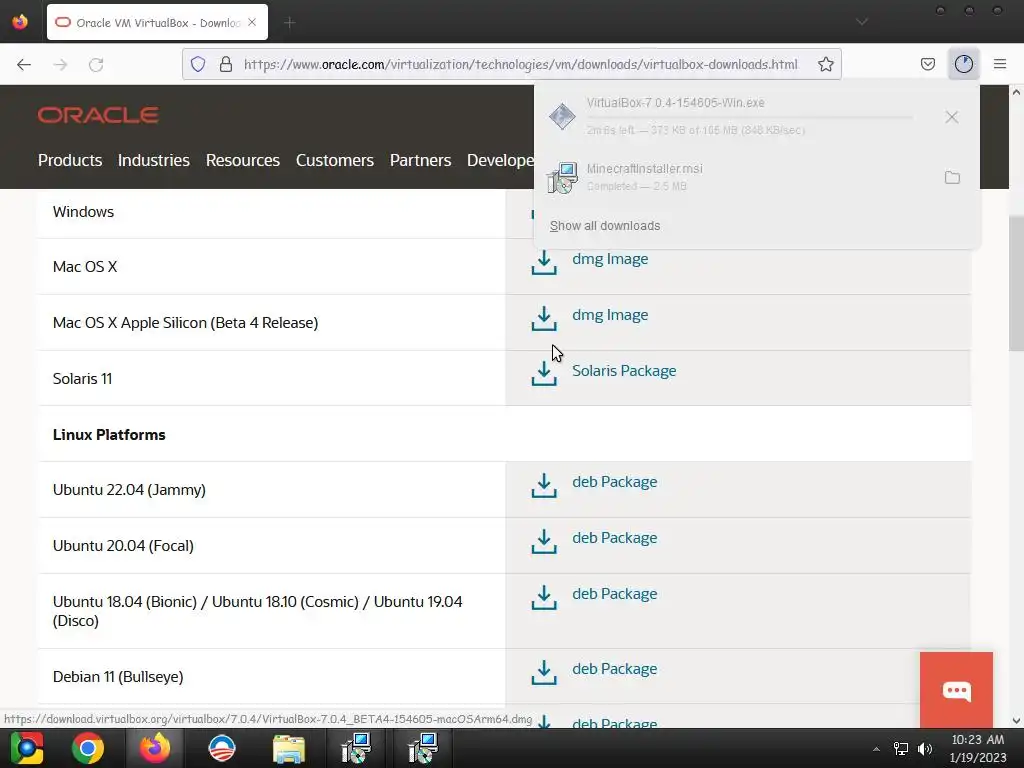Click the page vertical scrollbar thumb
The image size is (1024, 768).
click(x=1016, y=283)
